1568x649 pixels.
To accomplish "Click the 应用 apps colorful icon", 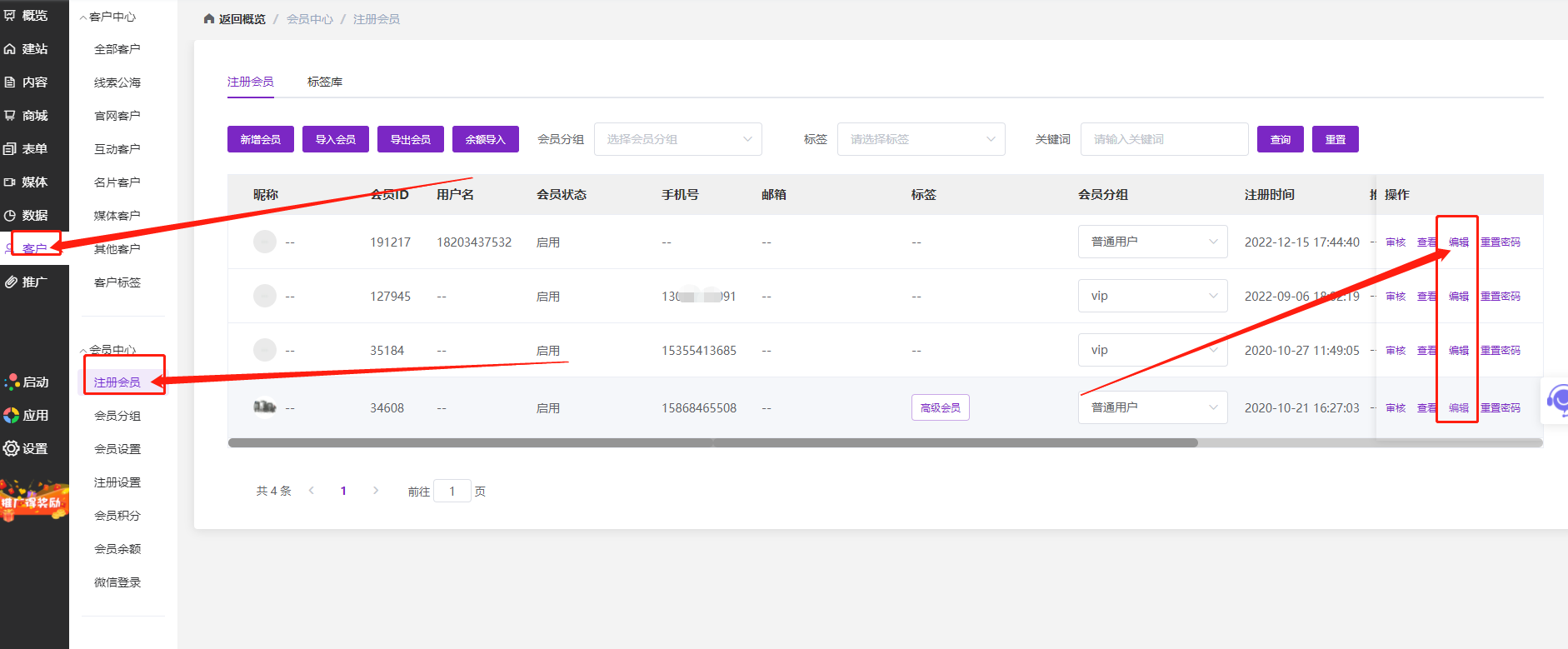I will click(11, 415).
